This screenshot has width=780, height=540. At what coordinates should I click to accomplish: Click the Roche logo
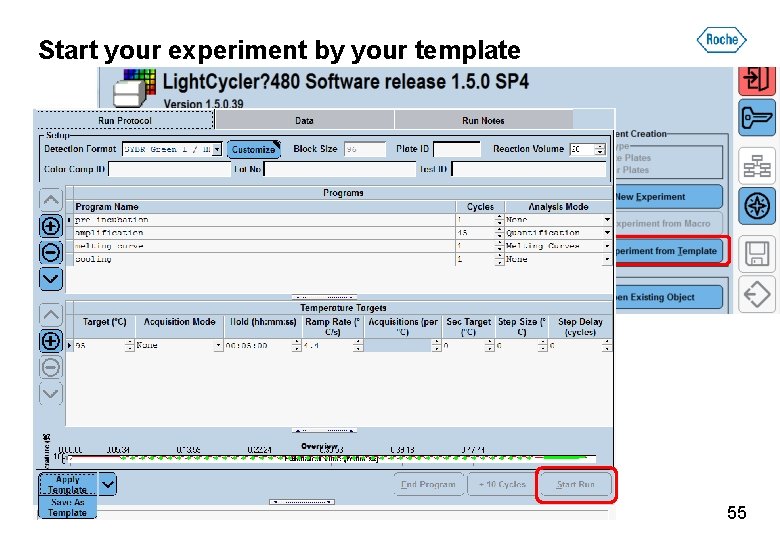(721, 39)
